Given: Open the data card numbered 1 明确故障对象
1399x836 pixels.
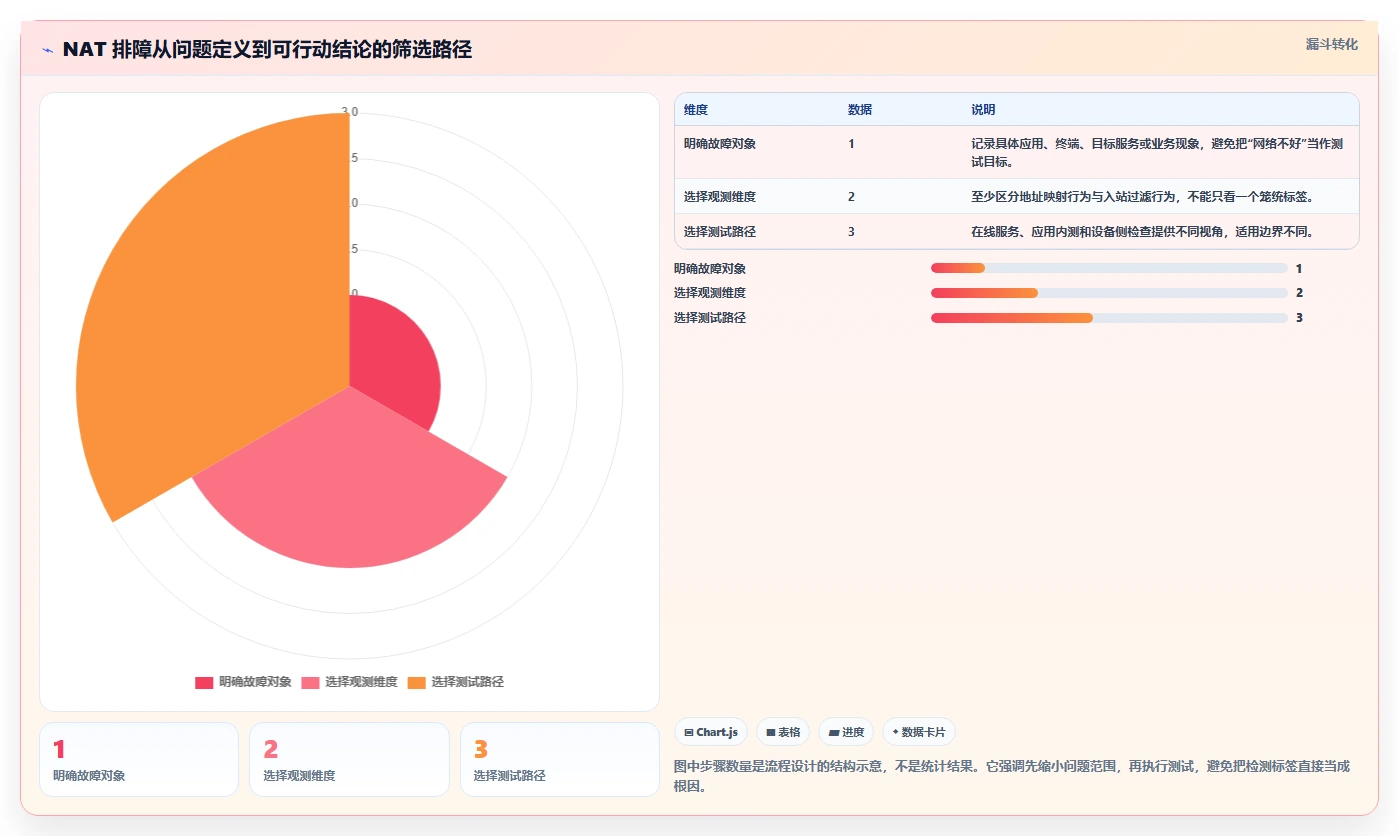Looking at the screenshot, I should (x=139, y=760).
